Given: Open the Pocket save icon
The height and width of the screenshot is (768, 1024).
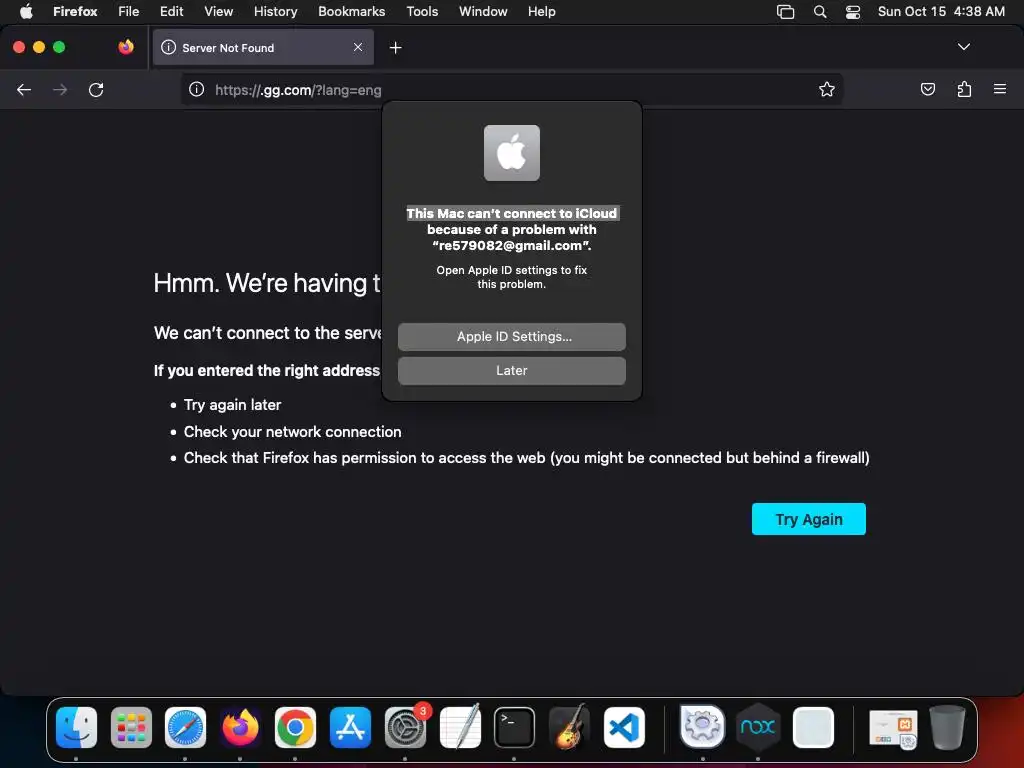Looking at the screenshot, I should point(927,89).
